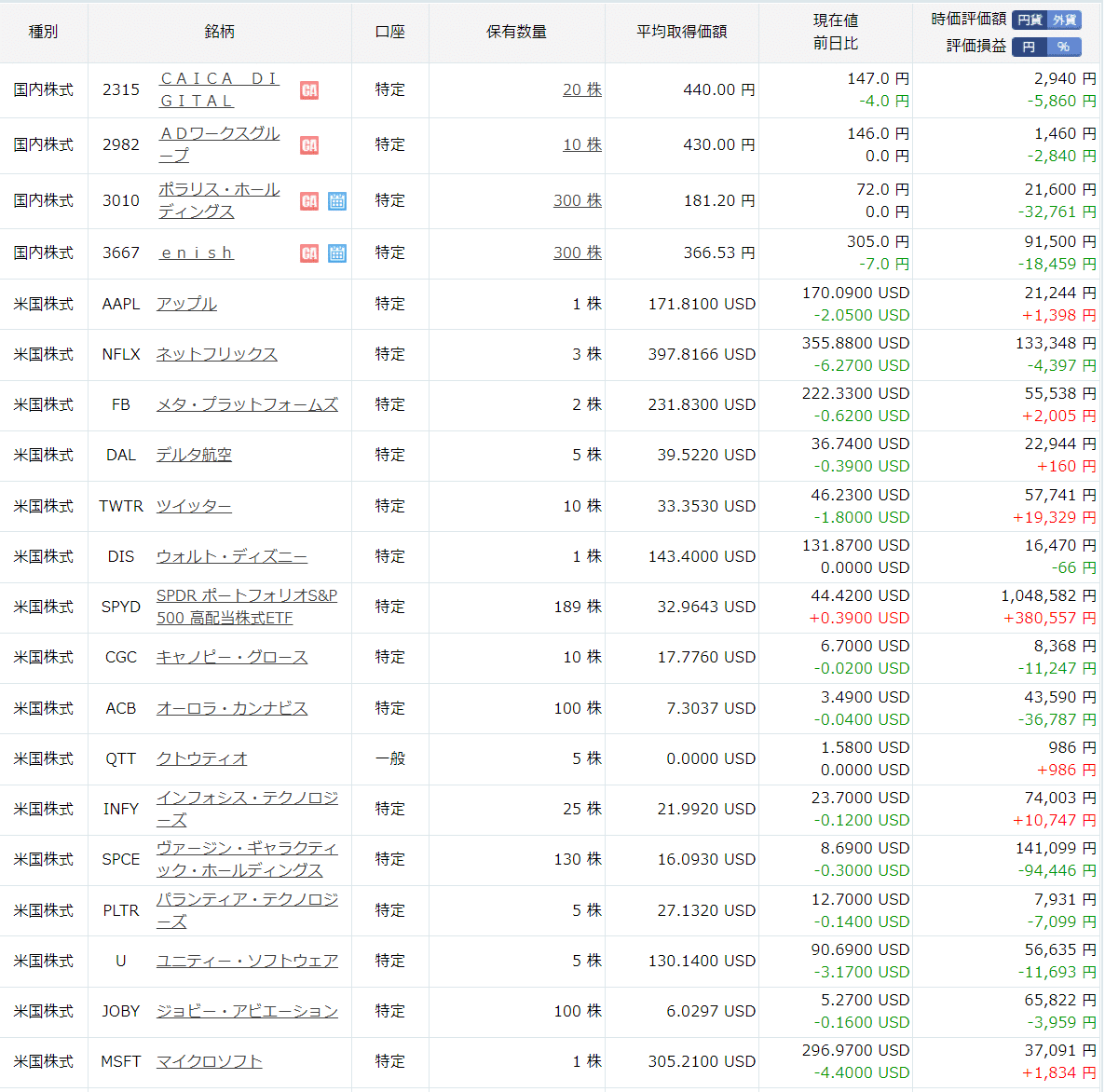Open the ウォルト・ディズニー stock link
1105x1092 pixels.
(x=232, y=556)
